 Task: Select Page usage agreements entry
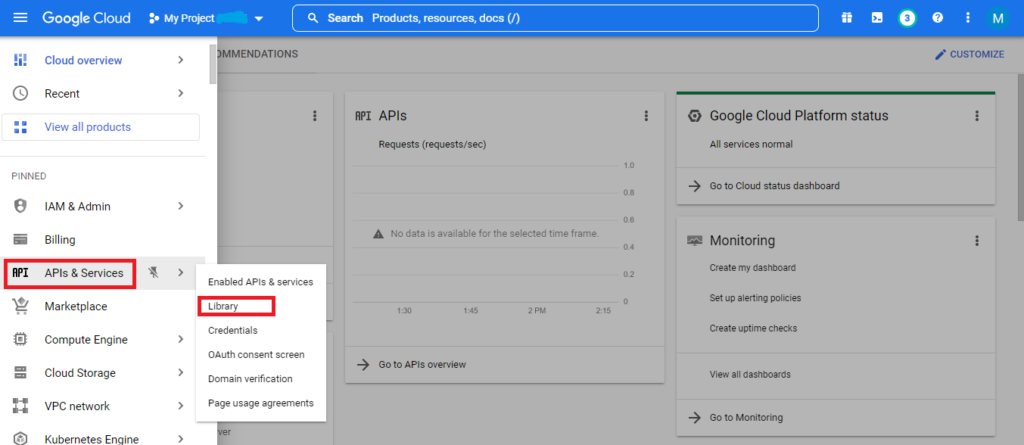click(x=261, y=403)
